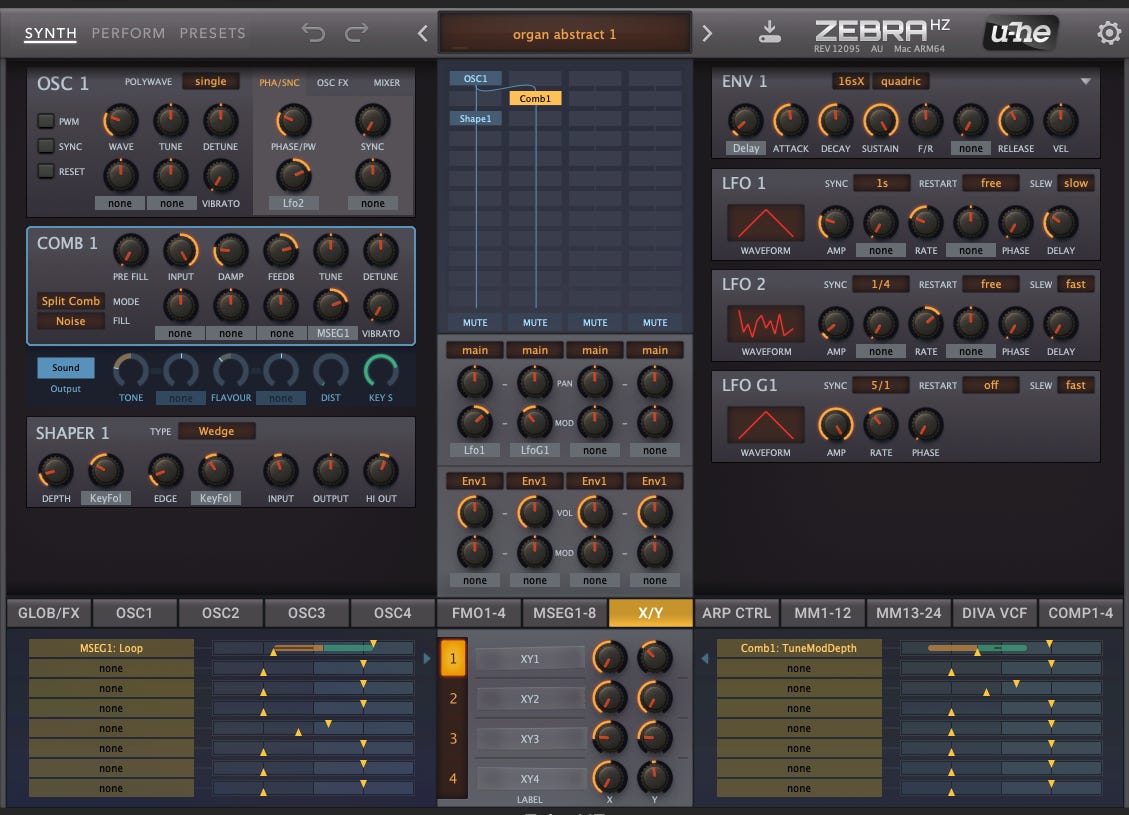Click the MSEG1: Loop target slot
This screenshot has height=815, width=1129.
[111, 648]
